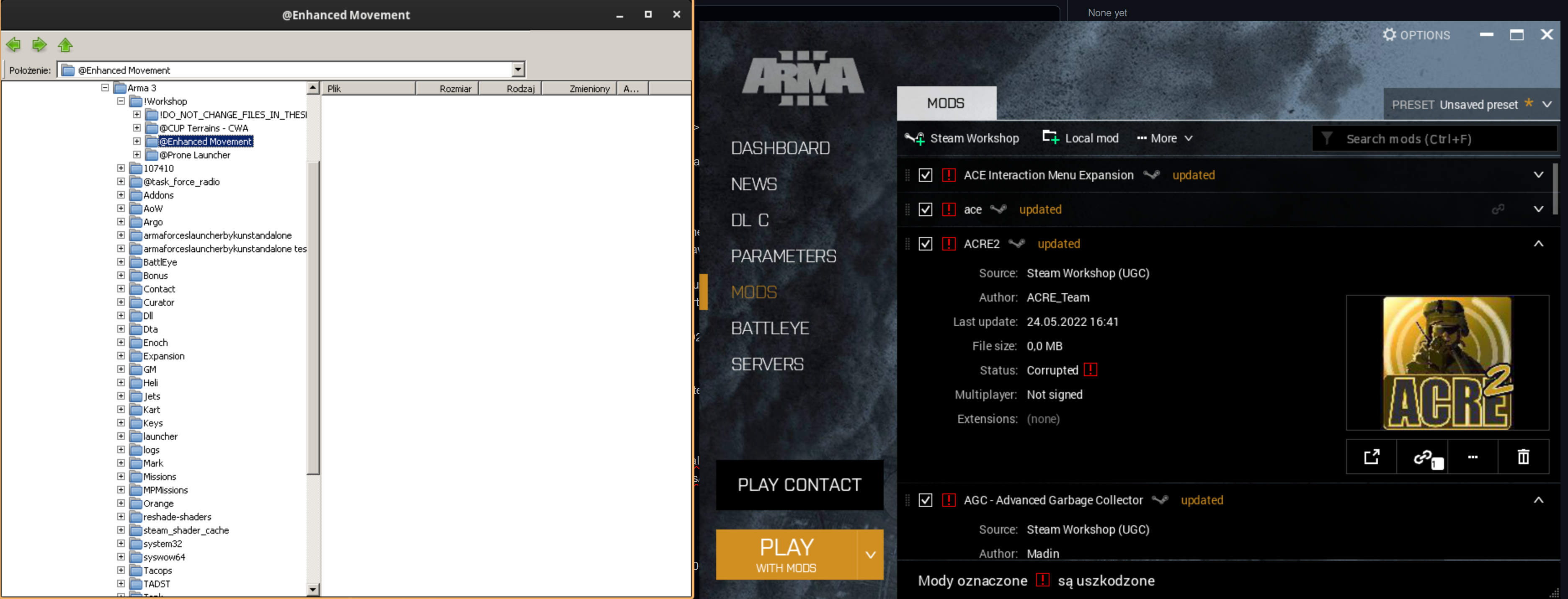Image resolution: width=1568 pixels, height=599 pixels.
Task: Disable the ACRE2 mod checkbox
Action: click(x=925, y=243)
